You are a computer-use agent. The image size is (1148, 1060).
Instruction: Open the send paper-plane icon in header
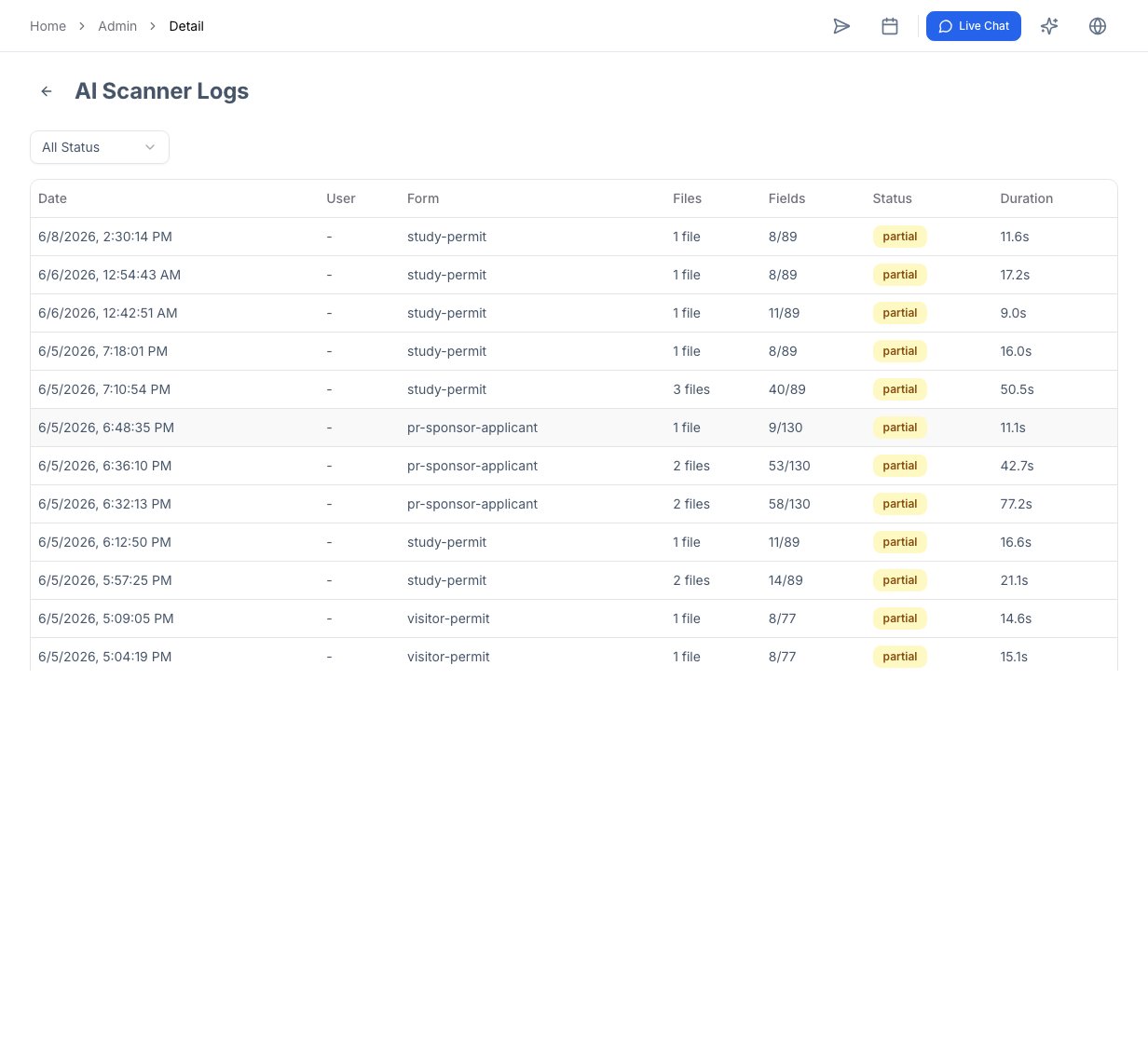click(841, 26)
